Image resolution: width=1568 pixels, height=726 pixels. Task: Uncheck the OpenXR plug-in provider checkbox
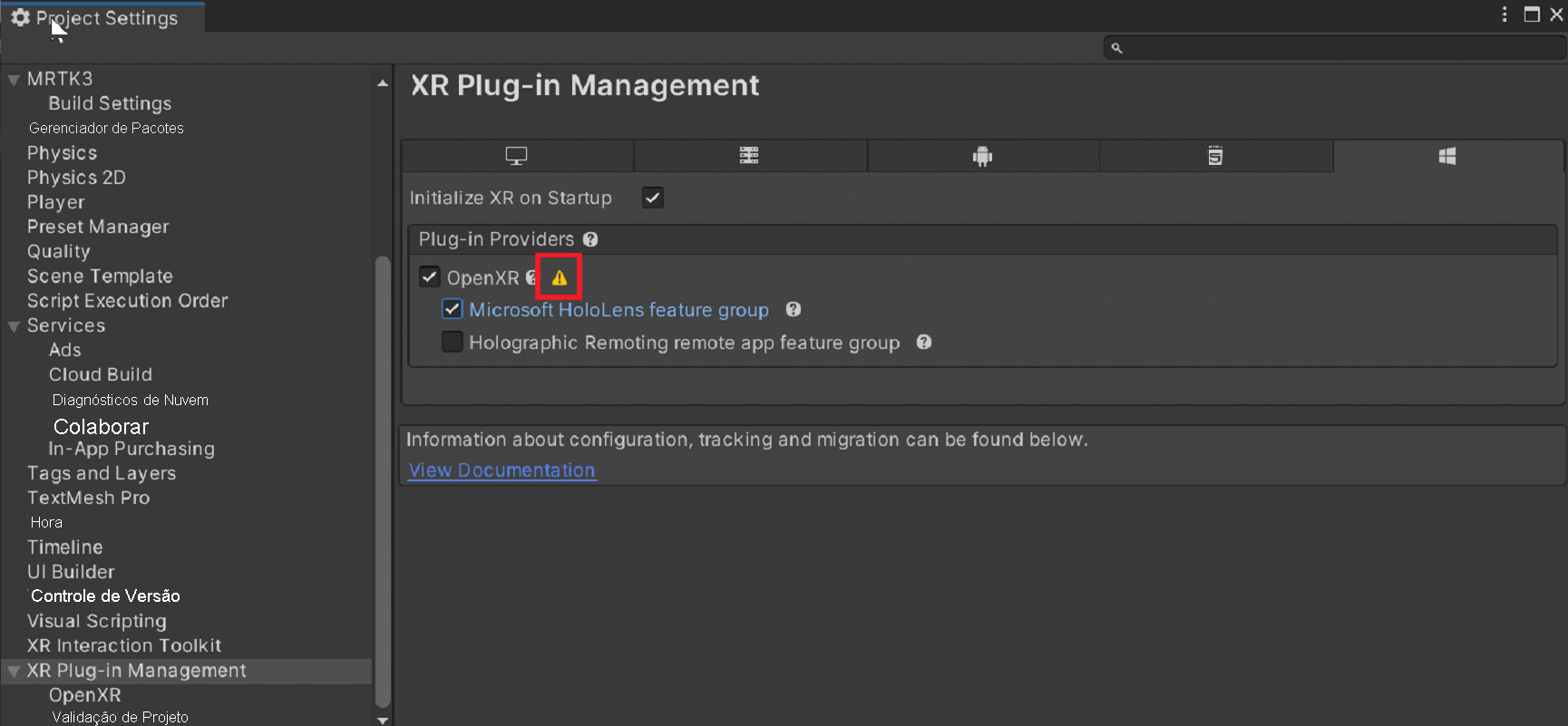[x=430, y=276]
